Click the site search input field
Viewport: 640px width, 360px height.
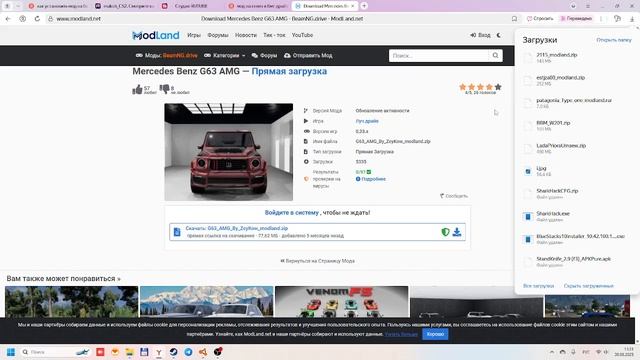[439, 56]
